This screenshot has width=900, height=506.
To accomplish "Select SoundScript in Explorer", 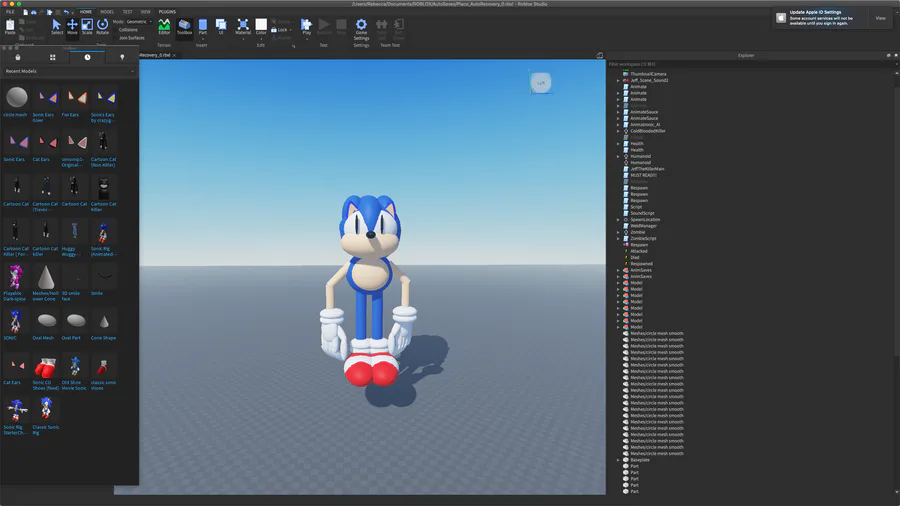I will [642, 213].
